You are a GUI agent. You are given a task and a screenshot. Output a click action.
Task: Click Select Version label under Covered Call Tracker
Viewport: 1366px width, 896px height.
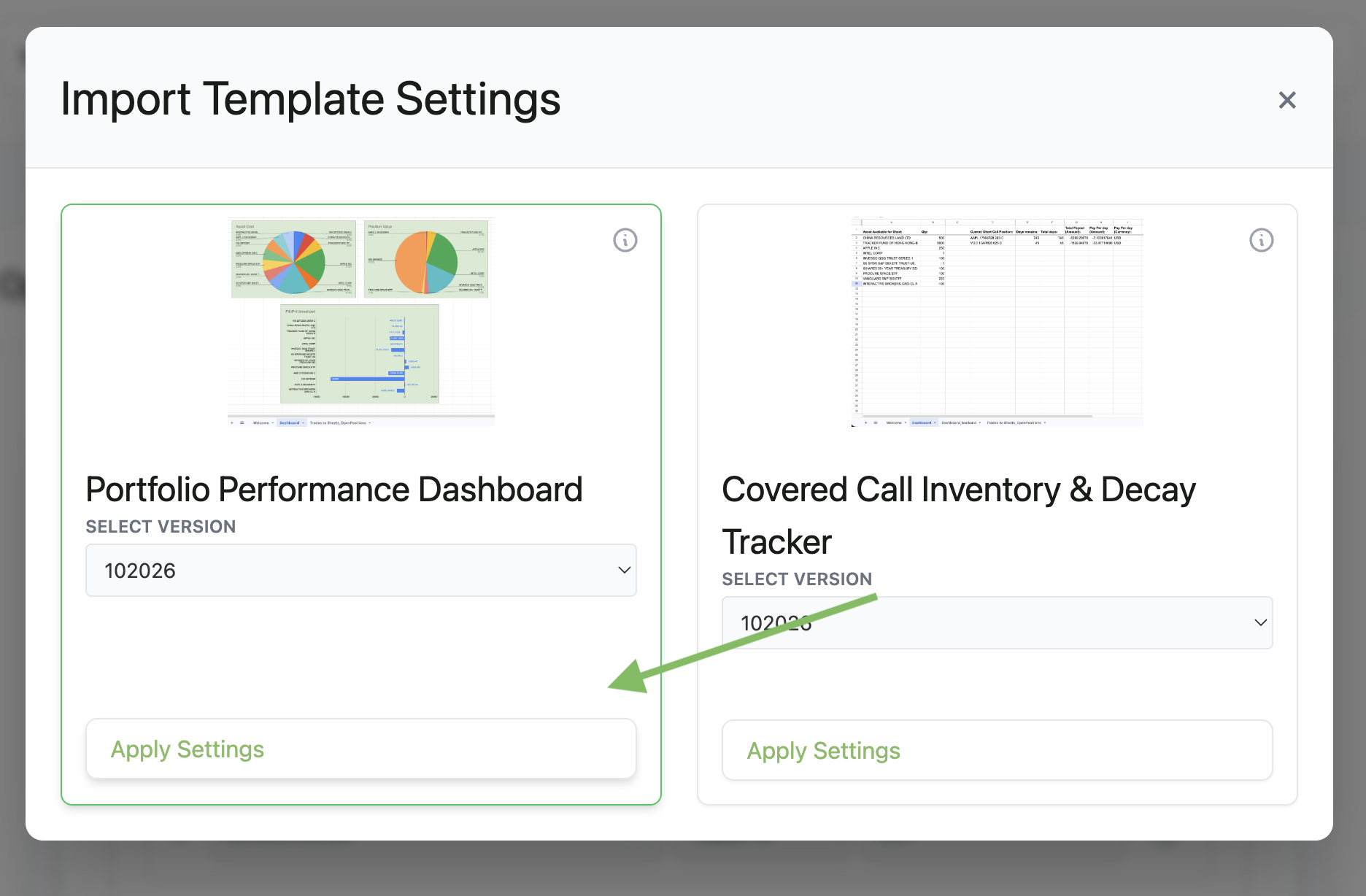(797, 579)
